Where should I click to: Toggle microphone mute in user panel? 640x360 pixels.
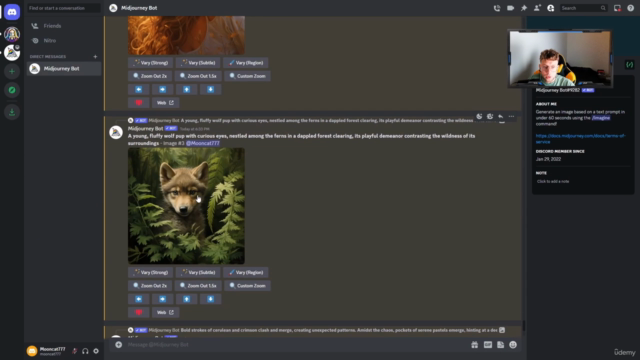pyautogui.click(x=75, y=351)
